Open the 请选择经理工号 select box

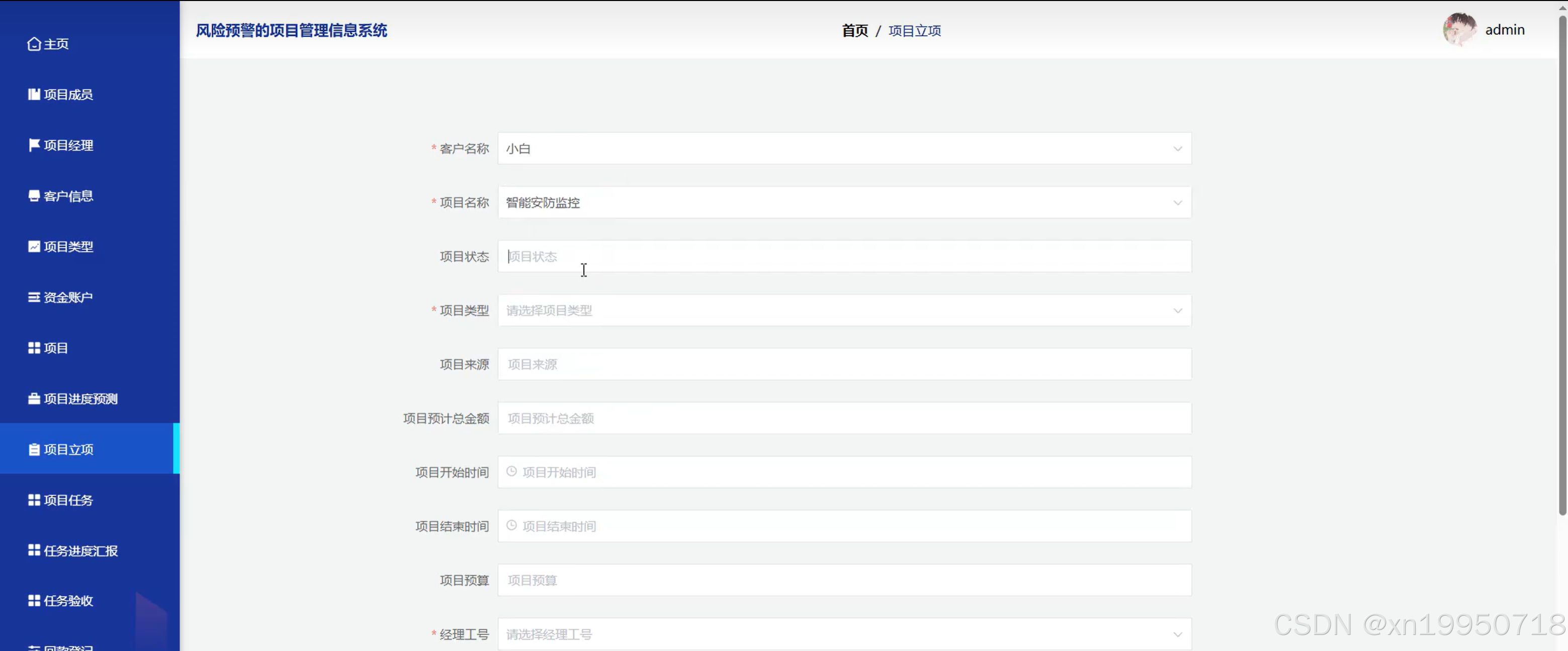click(844, 634)
